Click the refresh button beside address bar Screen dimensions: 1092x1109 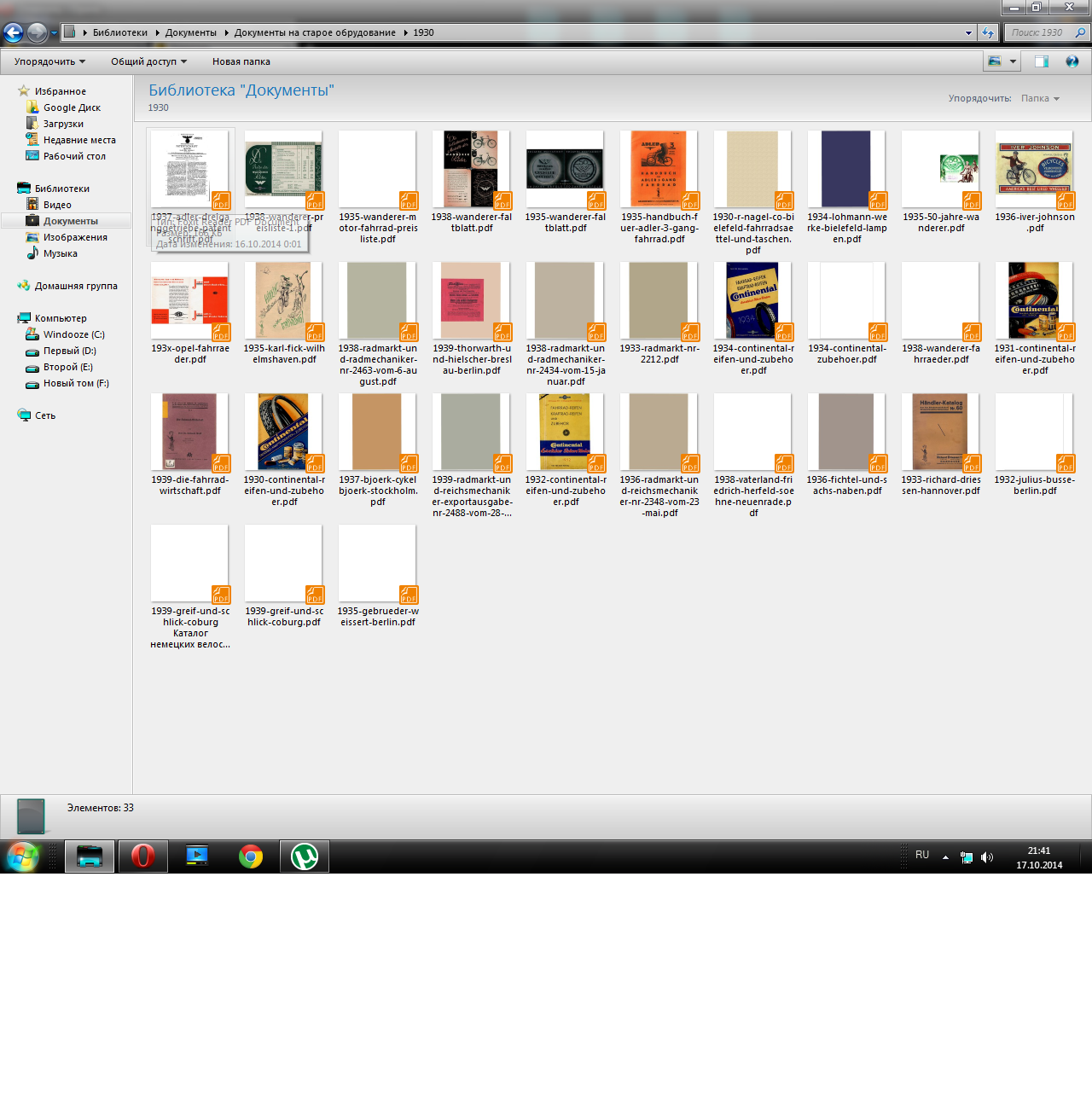pos(988,33)
